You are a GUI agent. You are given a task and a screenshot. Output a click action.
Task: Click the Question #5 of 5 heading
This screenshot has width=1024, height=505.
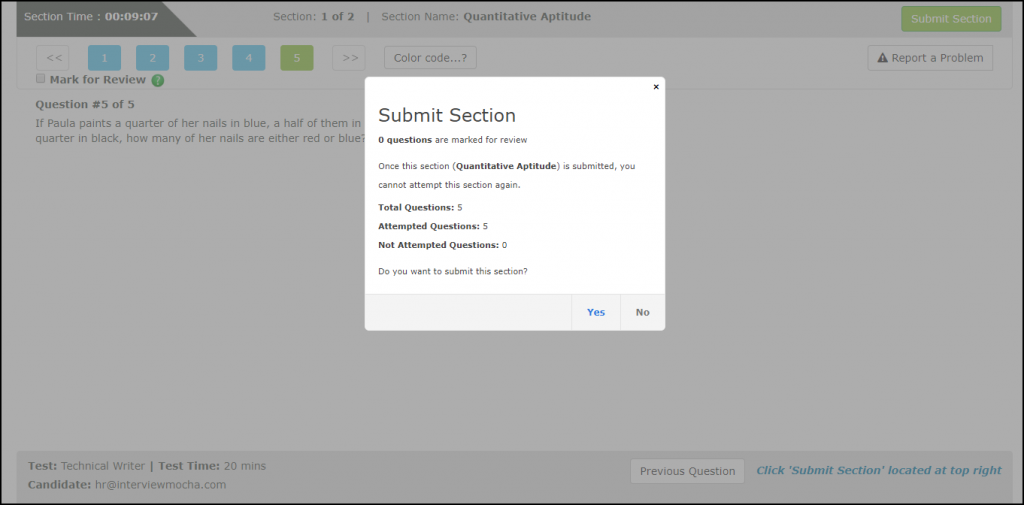coord(85,104)
